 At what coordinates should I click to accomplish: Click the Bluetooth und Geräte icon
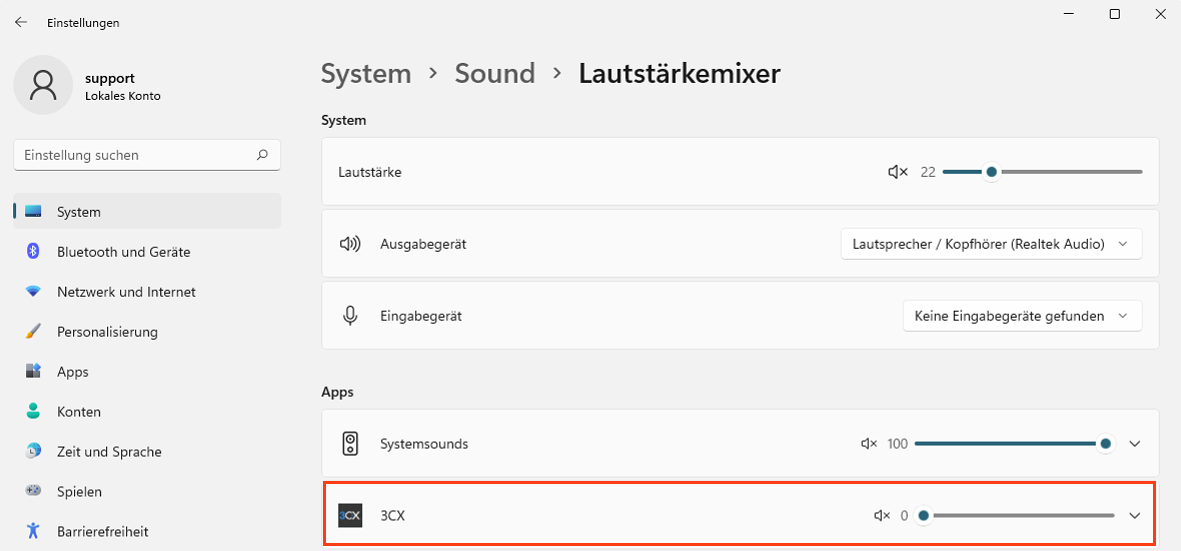tap(34, 252)
